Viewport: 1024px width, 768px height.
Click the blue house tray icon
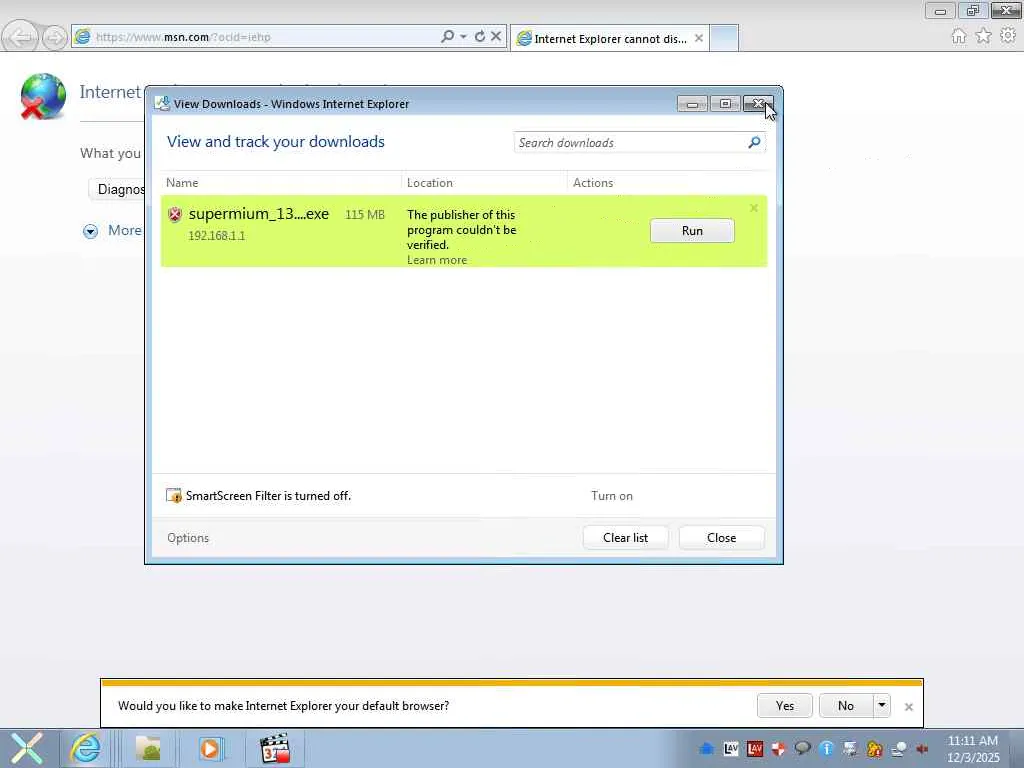tap(706, 749)
